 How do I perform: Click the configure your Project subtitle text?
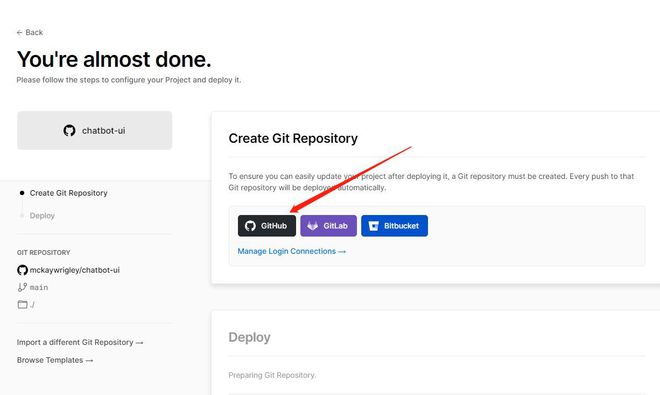129,80
